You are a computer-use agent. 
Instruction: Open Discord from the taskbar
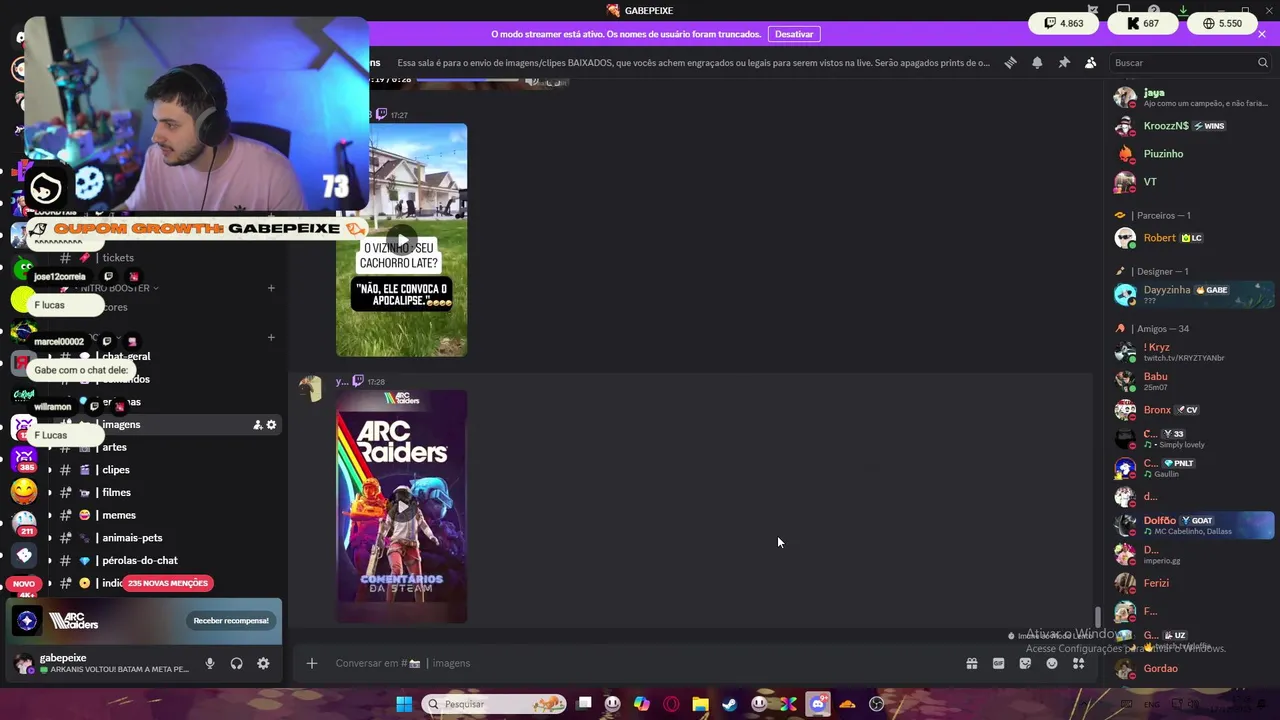[818, 704]
